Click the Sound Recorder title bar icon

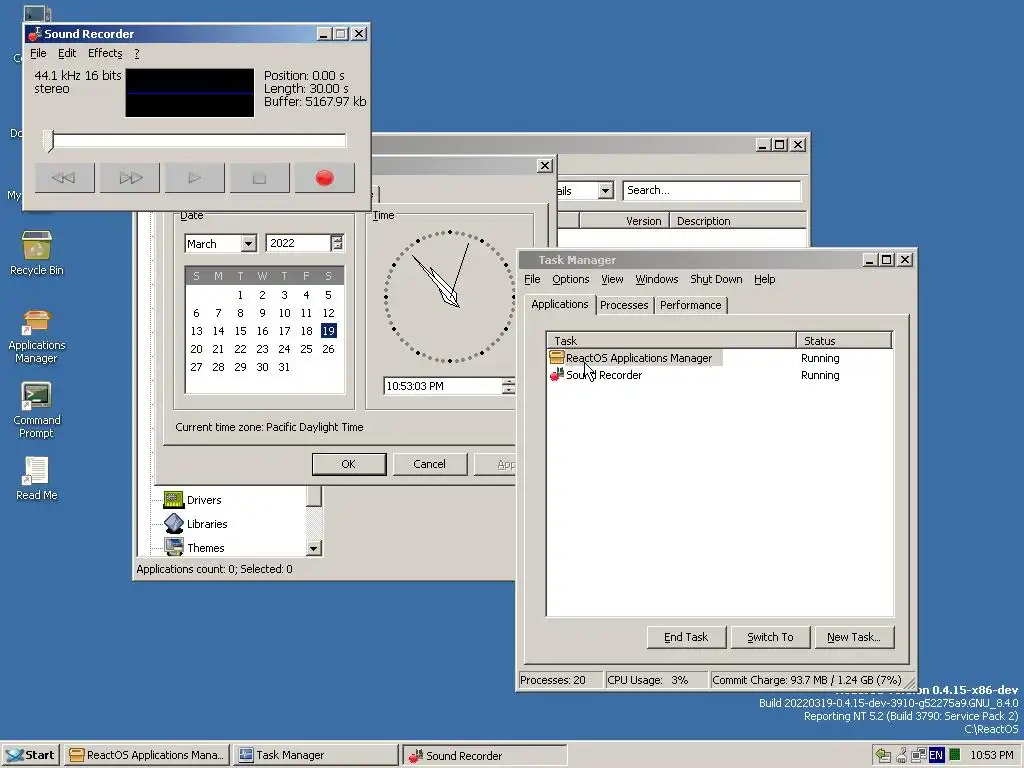35,34
